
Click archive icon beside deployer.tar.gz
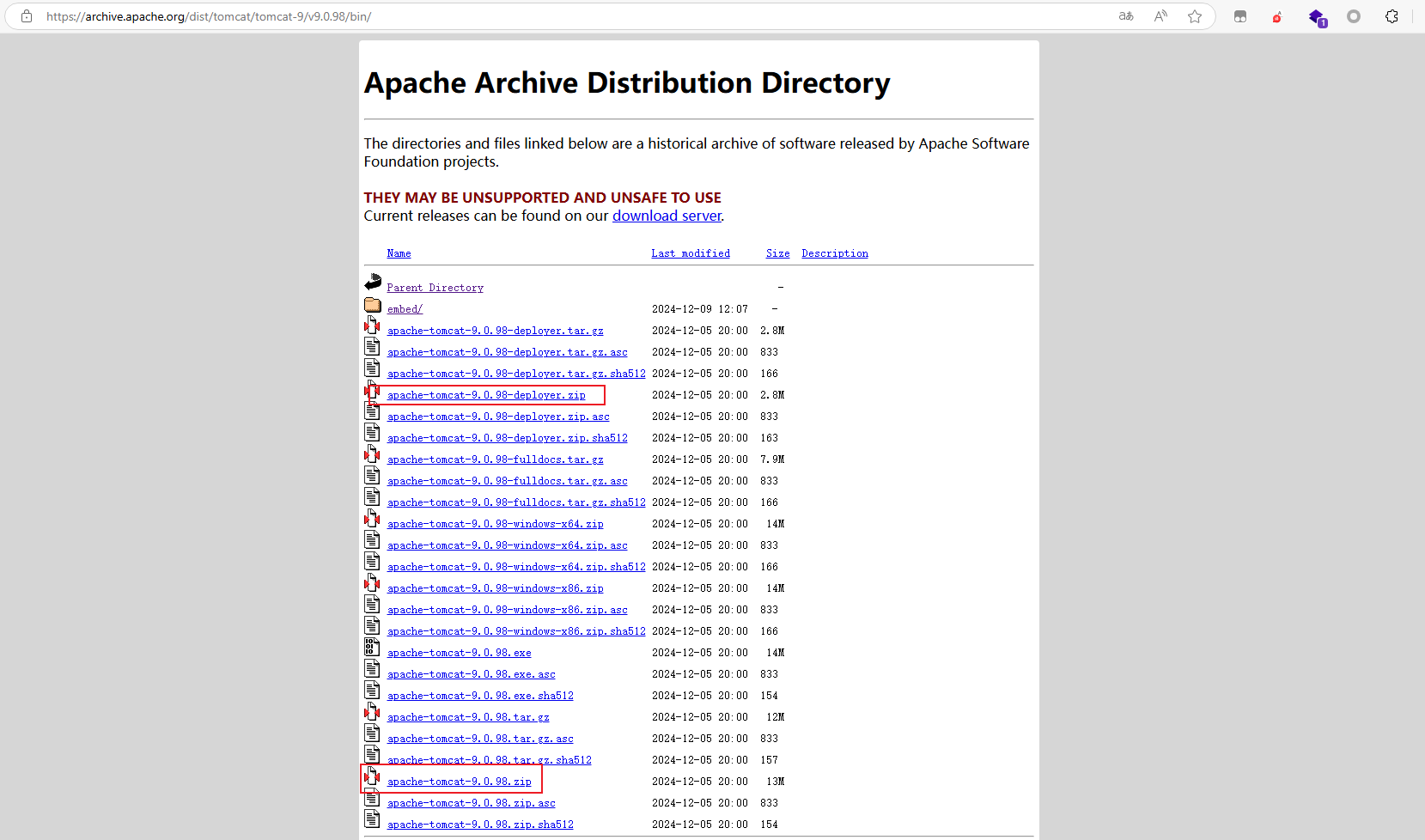373,325
